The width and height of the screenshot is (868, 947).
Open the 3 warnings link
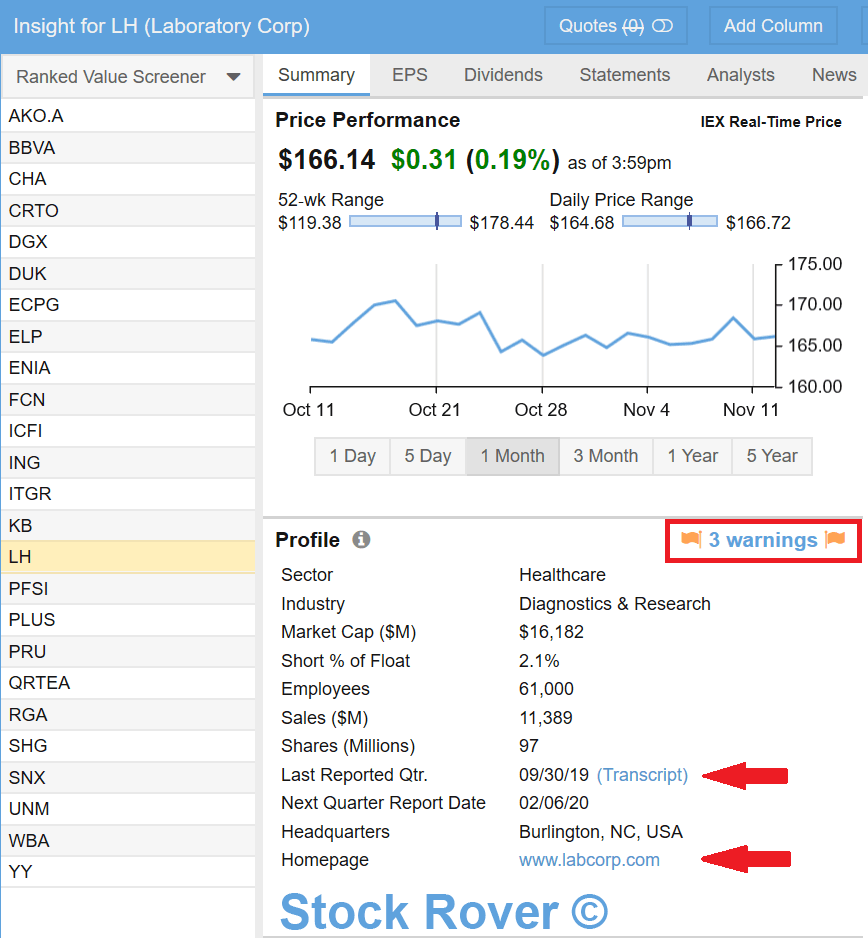coord(763,540)
